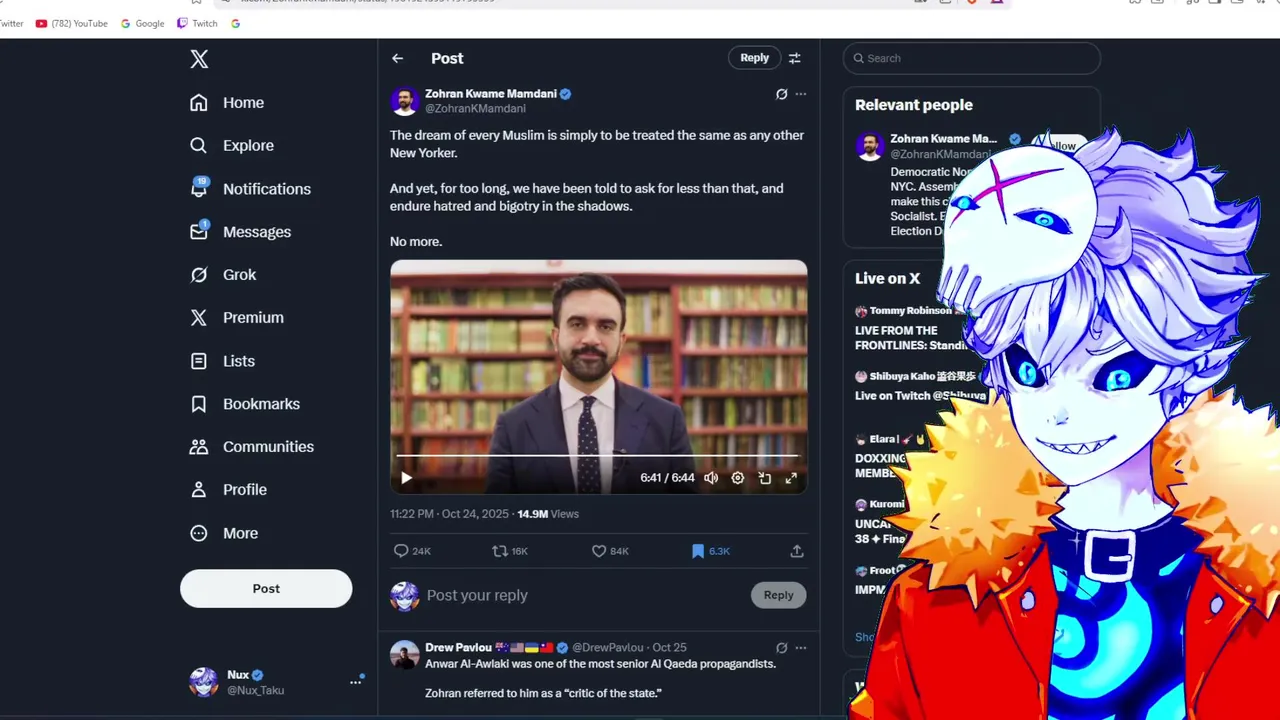The width and height of the screenshot is (1280, 720).
Task: Click the search magnifier icon
Action: [x=858, y=58]
